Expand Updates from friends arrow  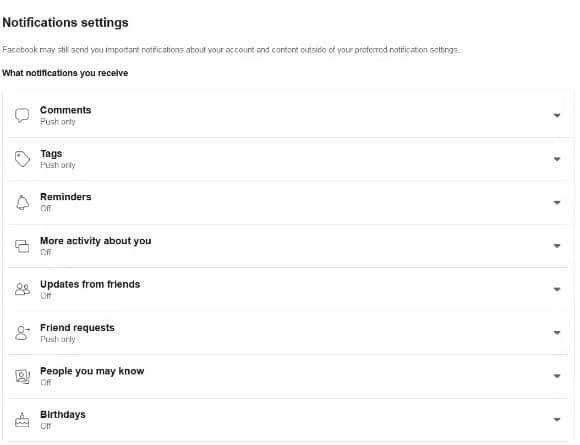click(557, 289)
